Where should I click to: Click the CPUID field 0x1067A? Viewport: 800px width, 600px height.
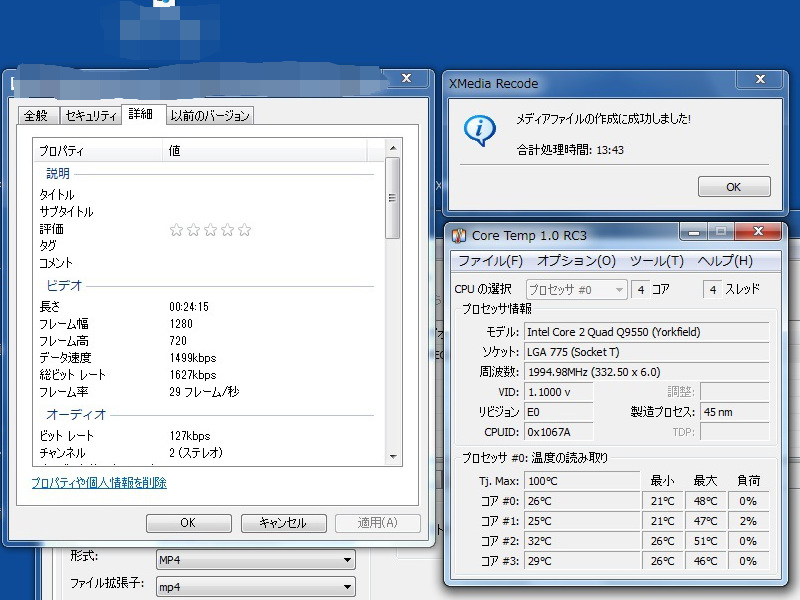pos(559,432)
